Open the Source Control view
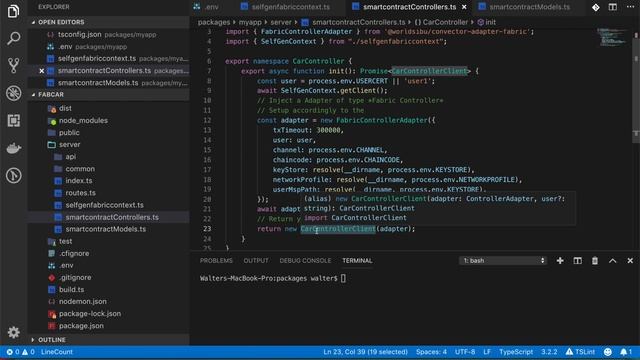 [13, 66]
